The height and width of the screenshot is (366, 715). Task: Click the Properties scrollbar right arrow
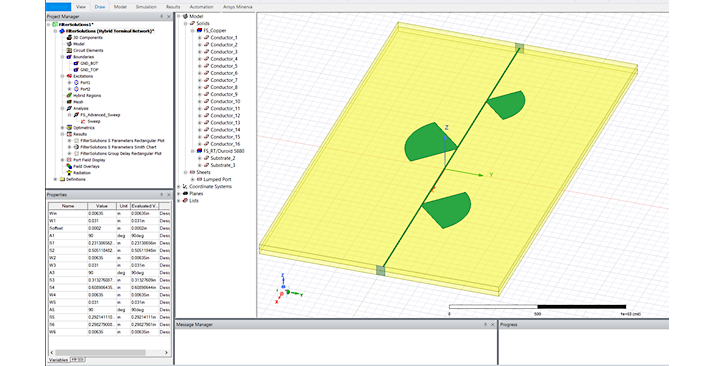pyautogui.click(x=166, y=352)
